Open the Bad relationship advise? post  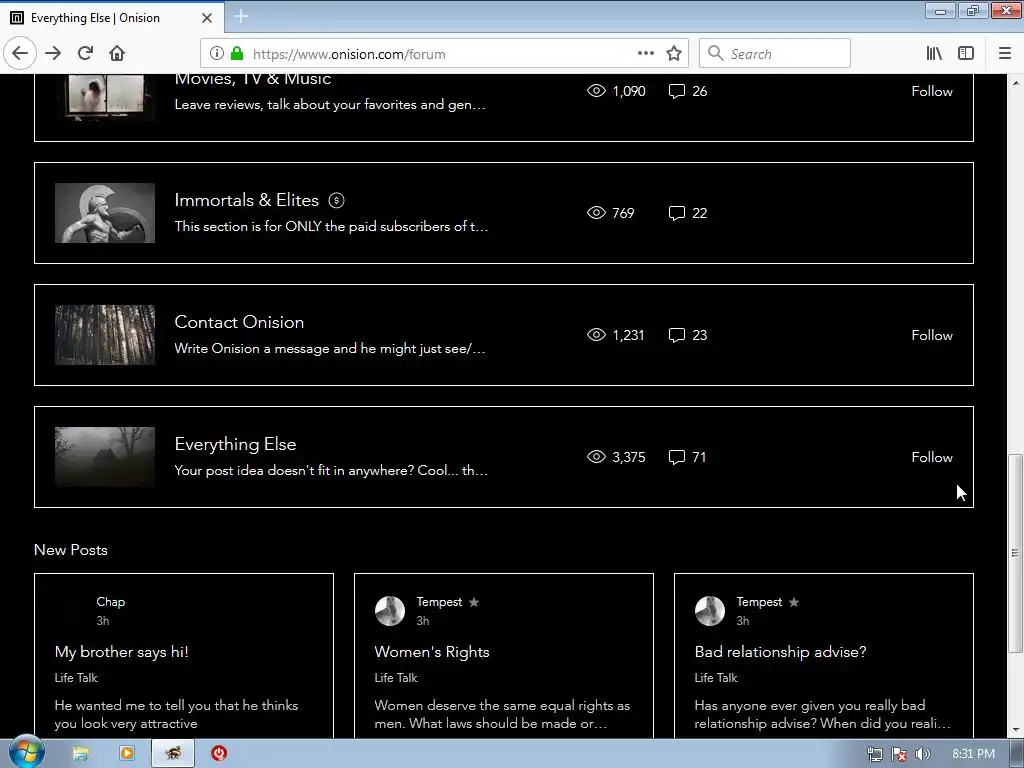tap(780, 652)
